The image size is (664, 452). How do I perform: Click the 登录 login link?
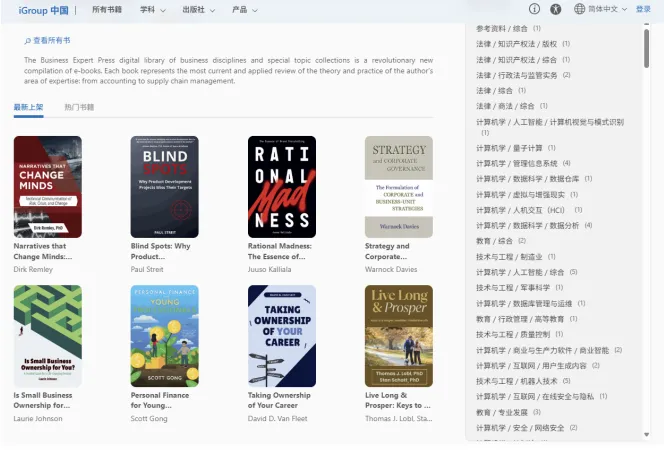pos(643,9)
